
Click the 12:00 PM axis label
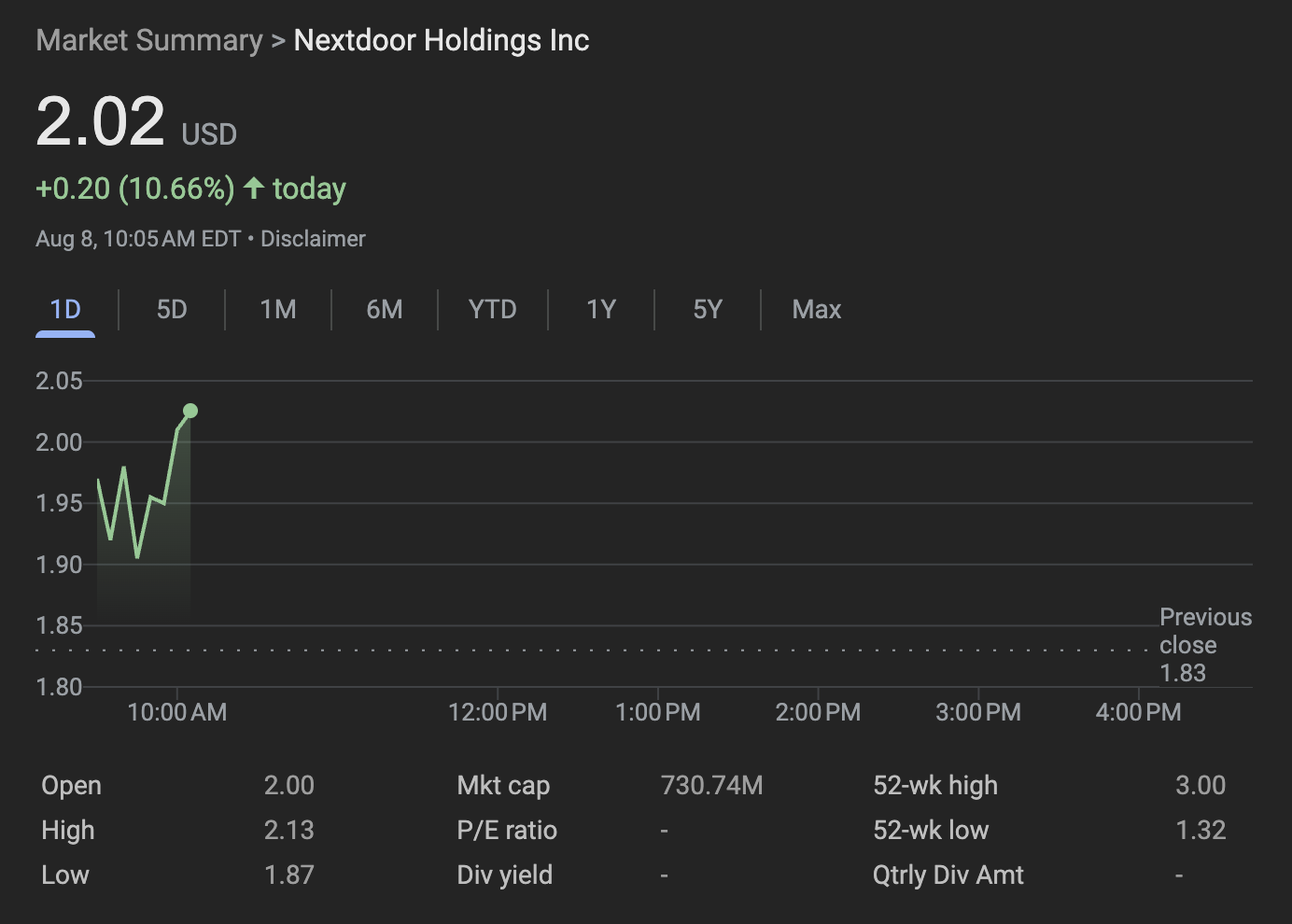[498, 713]
